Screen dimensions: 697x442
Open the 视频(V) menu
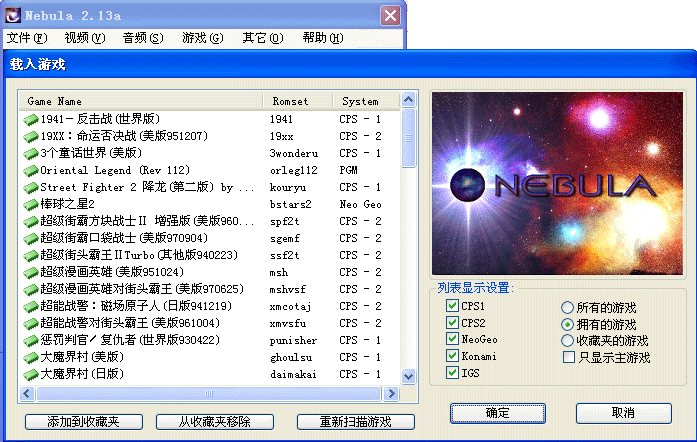coord(85,38)
